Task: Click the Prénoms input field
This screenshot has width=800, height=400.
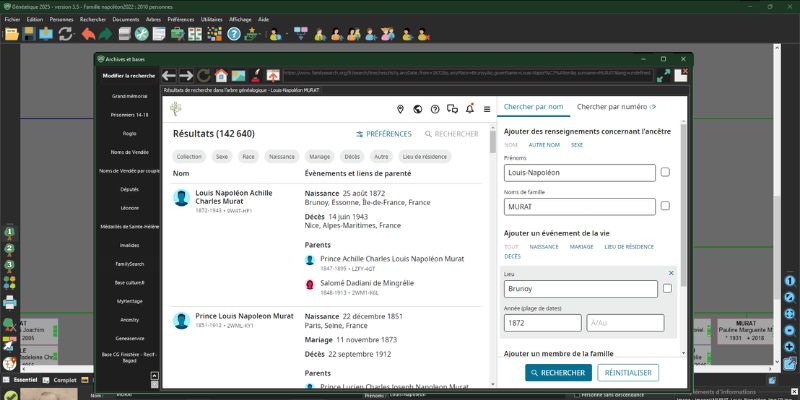Action: (580, 173)
